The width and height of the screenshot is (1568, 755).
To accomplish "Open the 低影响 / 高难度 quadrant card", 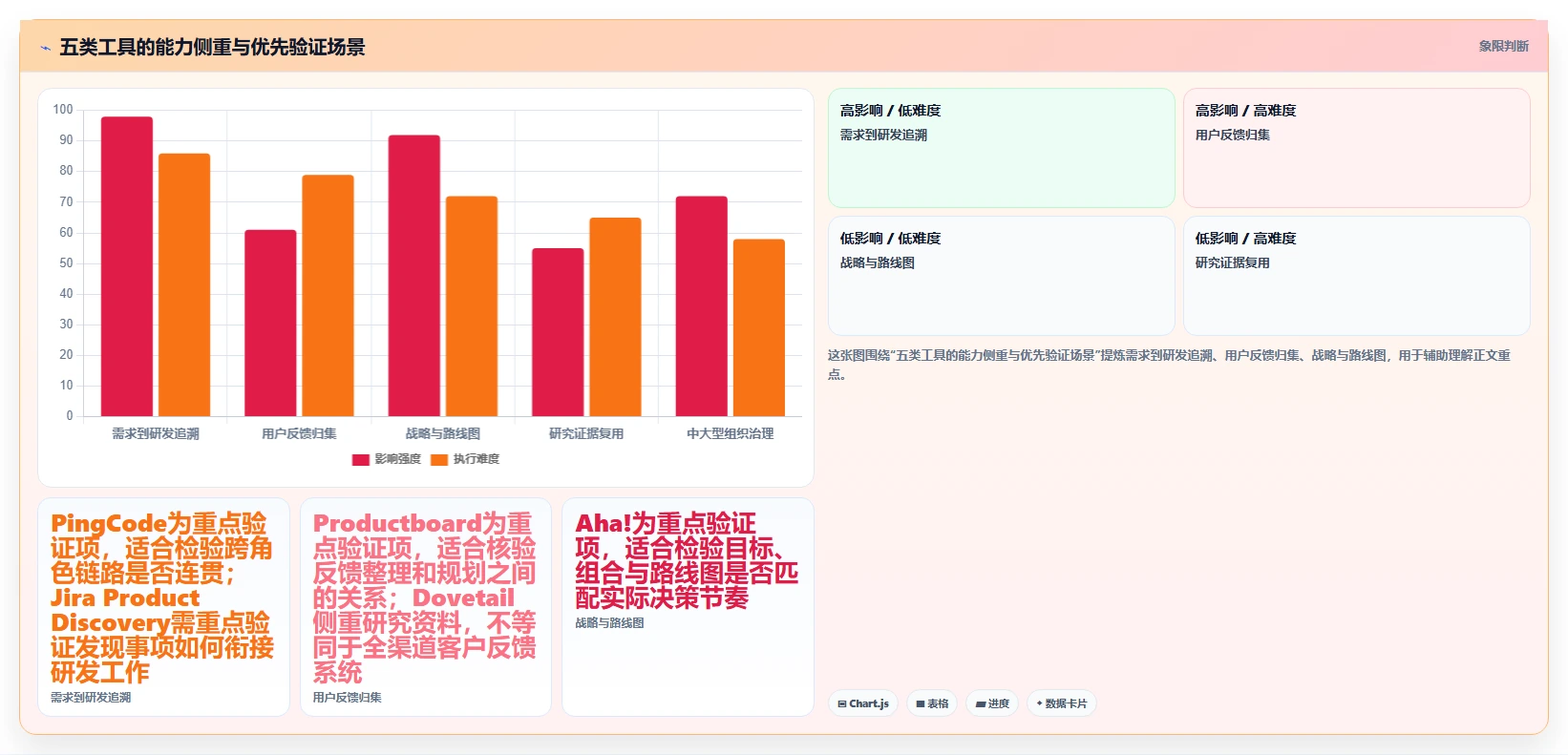I will 1356,276.
